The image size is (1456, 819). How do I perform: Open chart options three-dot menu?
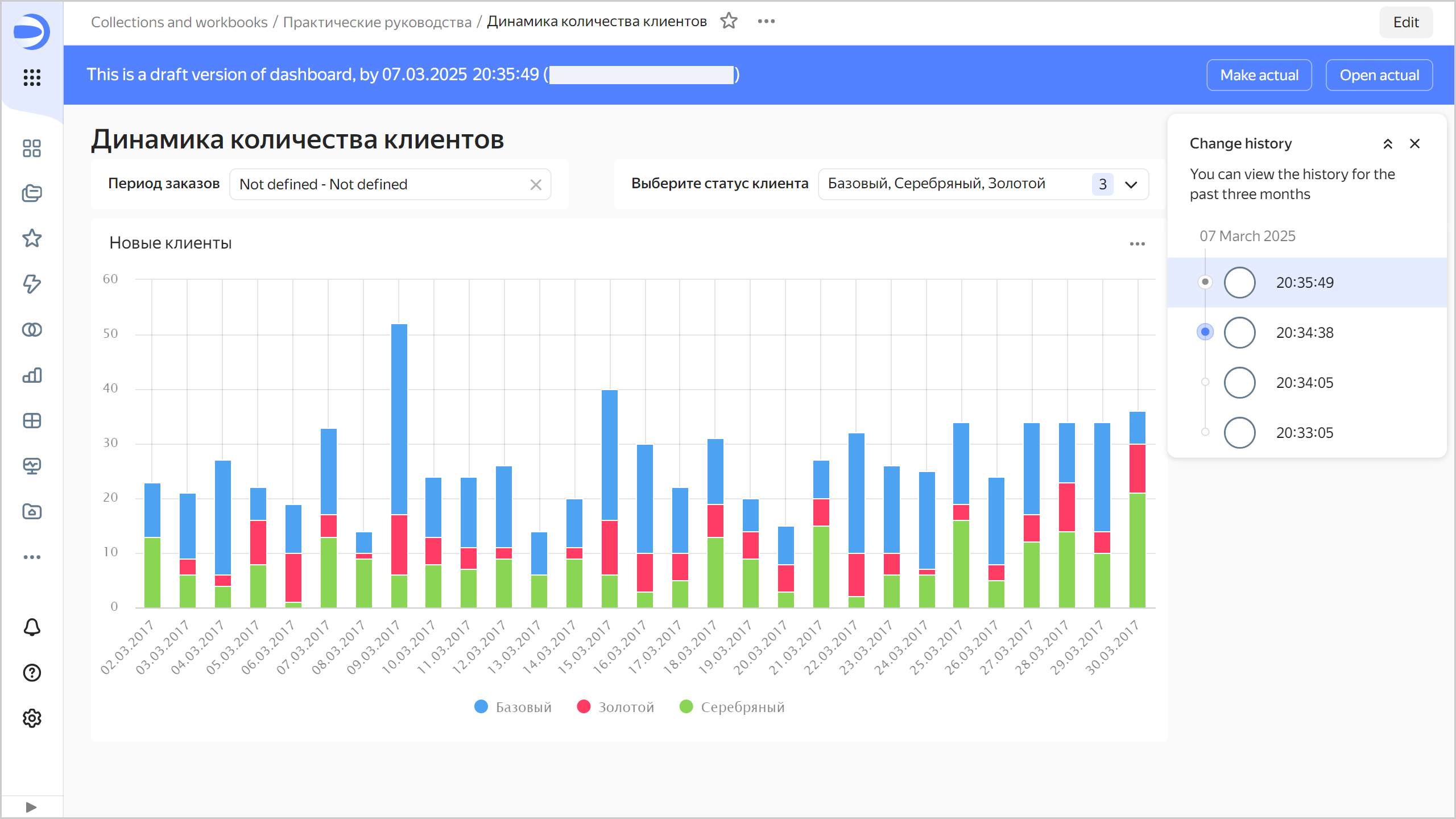(1137, 244)
